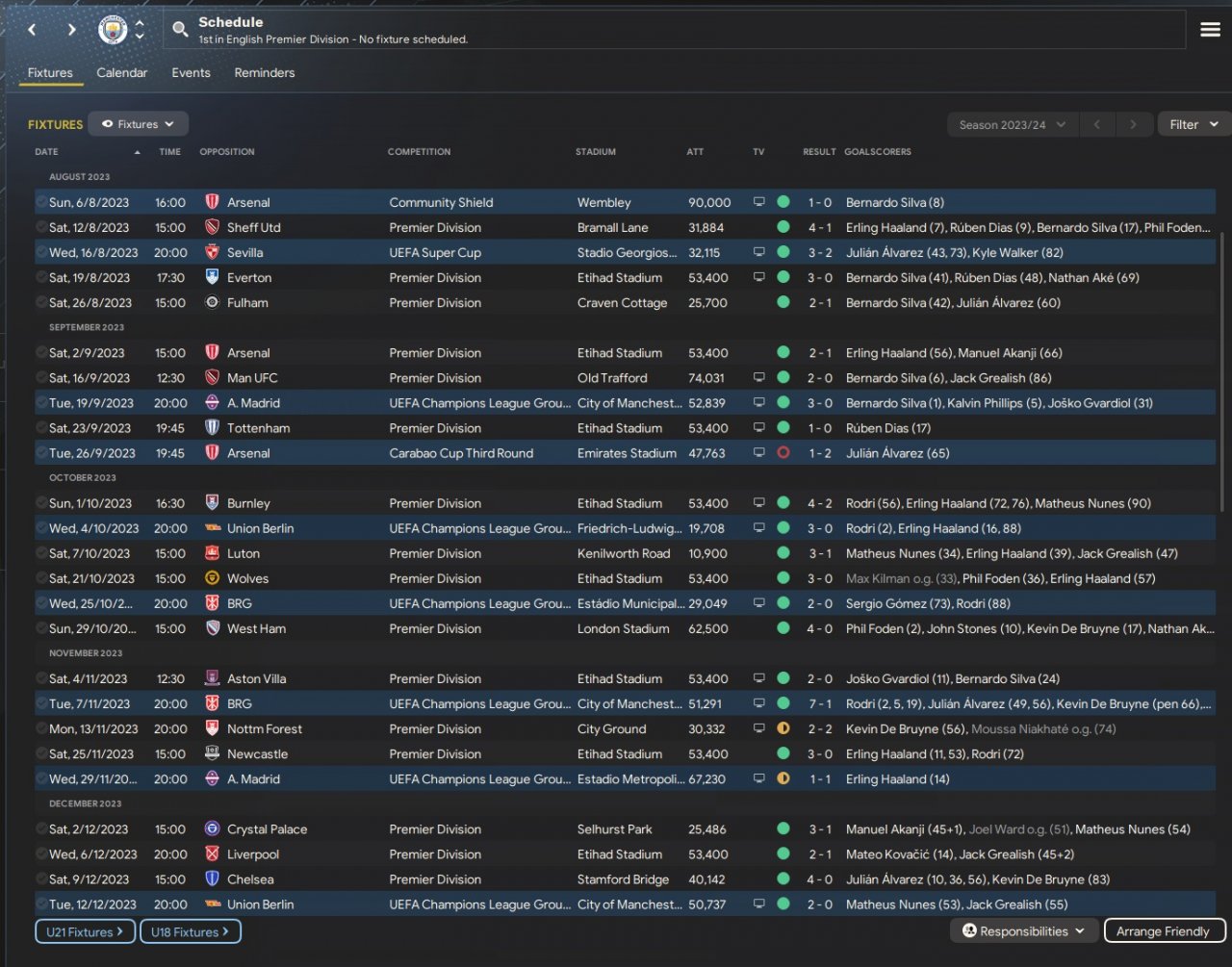
Task: Sort fixtures by the Date column header
Action: 46,152
